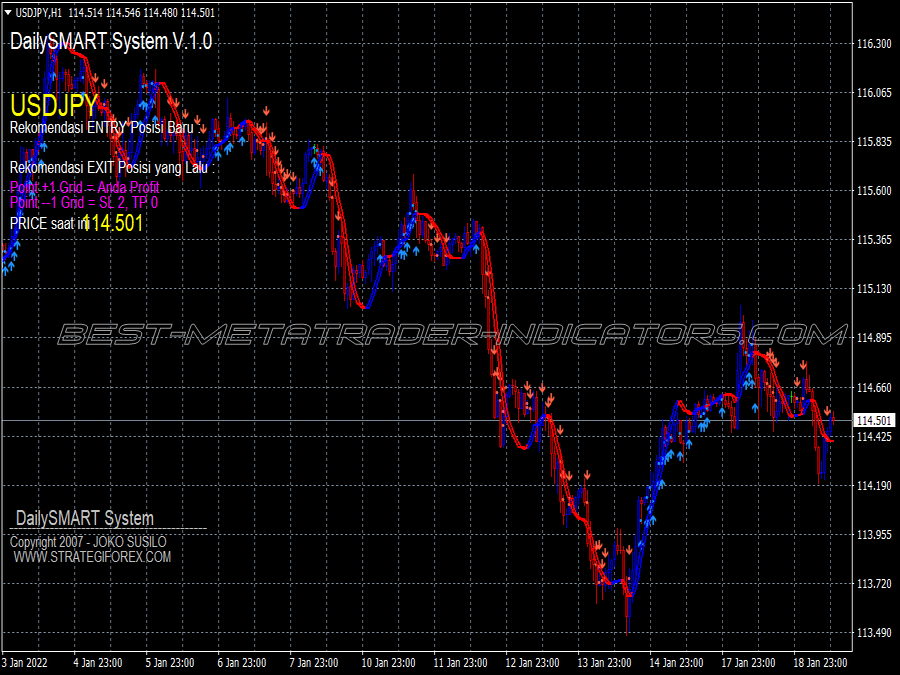Click the 17 Jan 23:00 time axis label
900x675 pixels.
748,663
